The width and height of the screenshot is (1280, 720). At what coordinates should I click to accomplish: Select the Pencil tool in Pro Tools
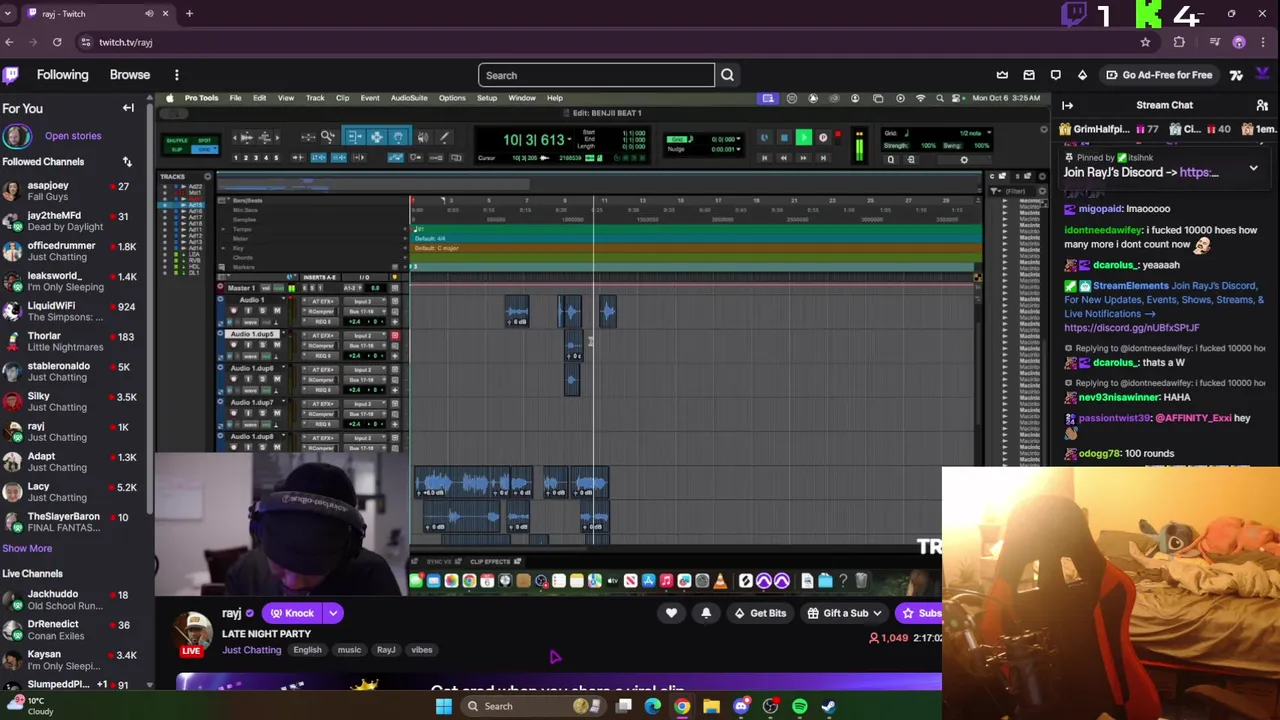(444, 137)
